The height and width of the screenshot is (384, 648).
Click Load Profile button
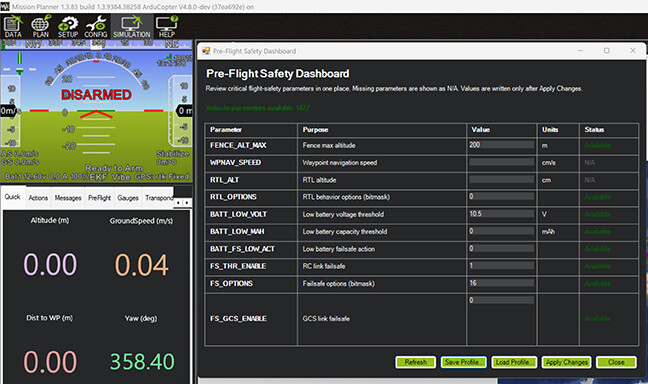(x=514, y=363)
